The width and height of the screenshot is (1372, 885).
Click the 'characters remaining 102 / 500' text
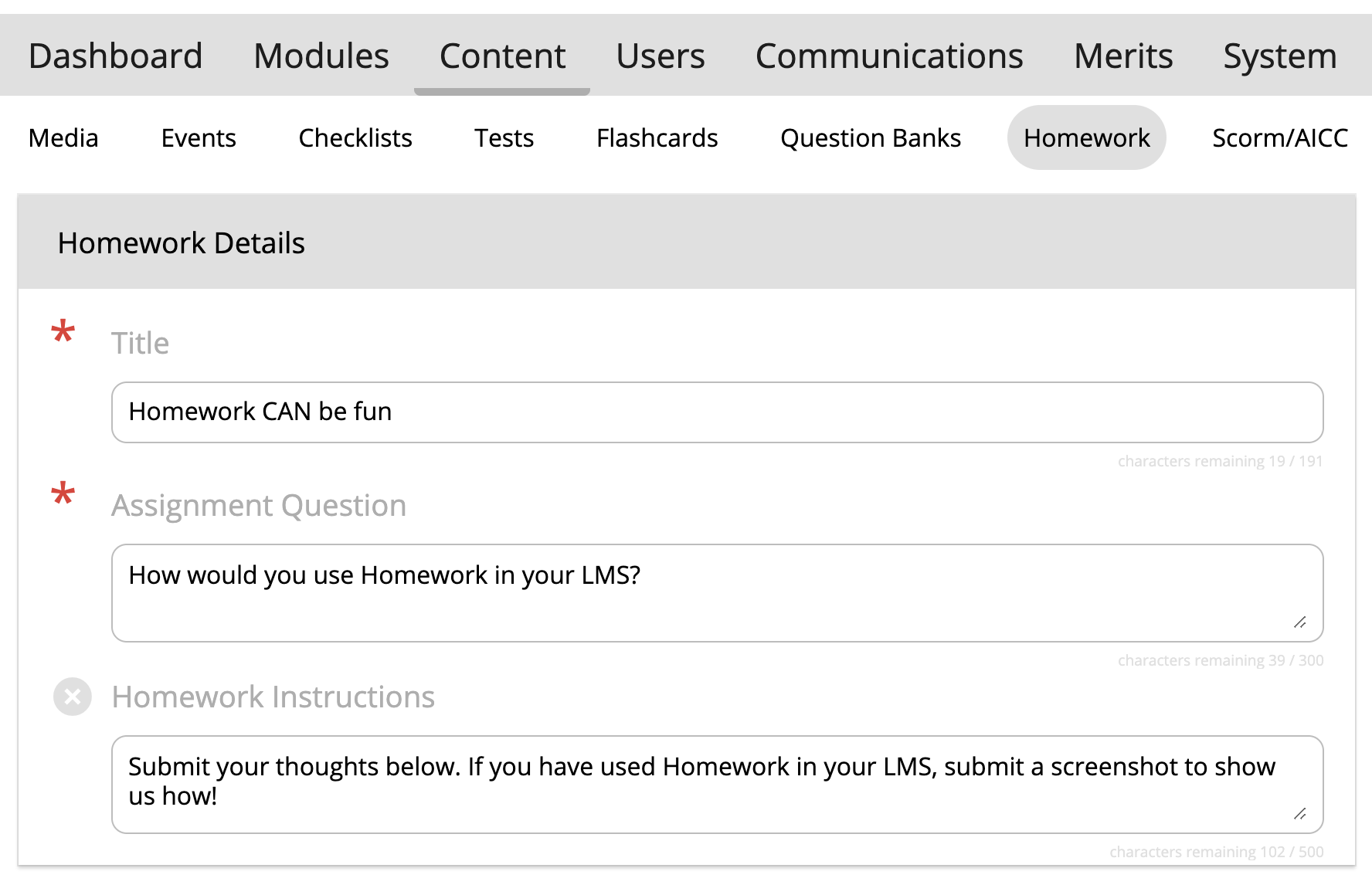click(x=1217, y=852)
